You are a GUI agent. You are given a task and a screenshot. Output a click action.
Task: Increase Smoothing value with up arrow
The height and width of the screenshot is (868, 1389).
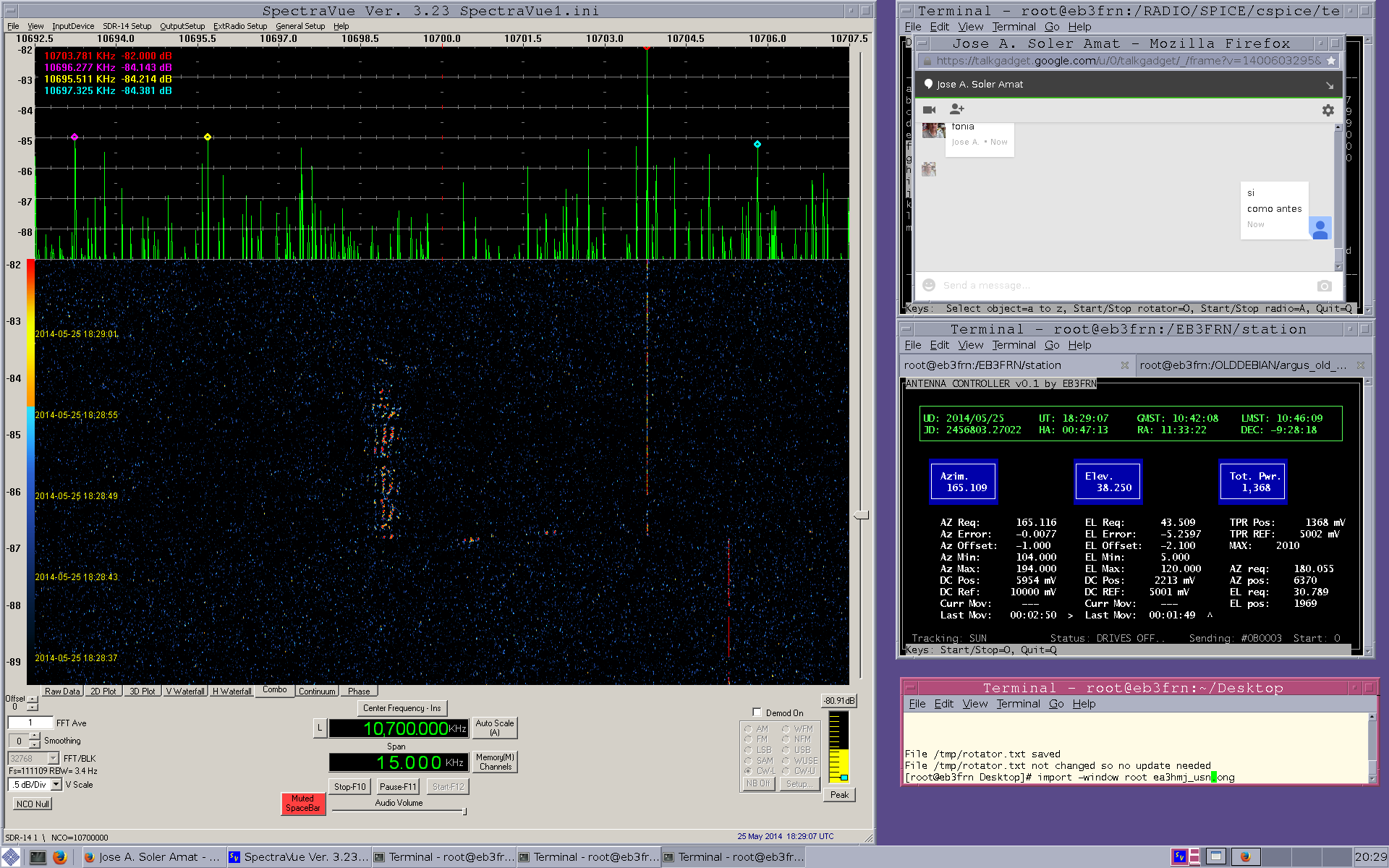coord(34,736)
